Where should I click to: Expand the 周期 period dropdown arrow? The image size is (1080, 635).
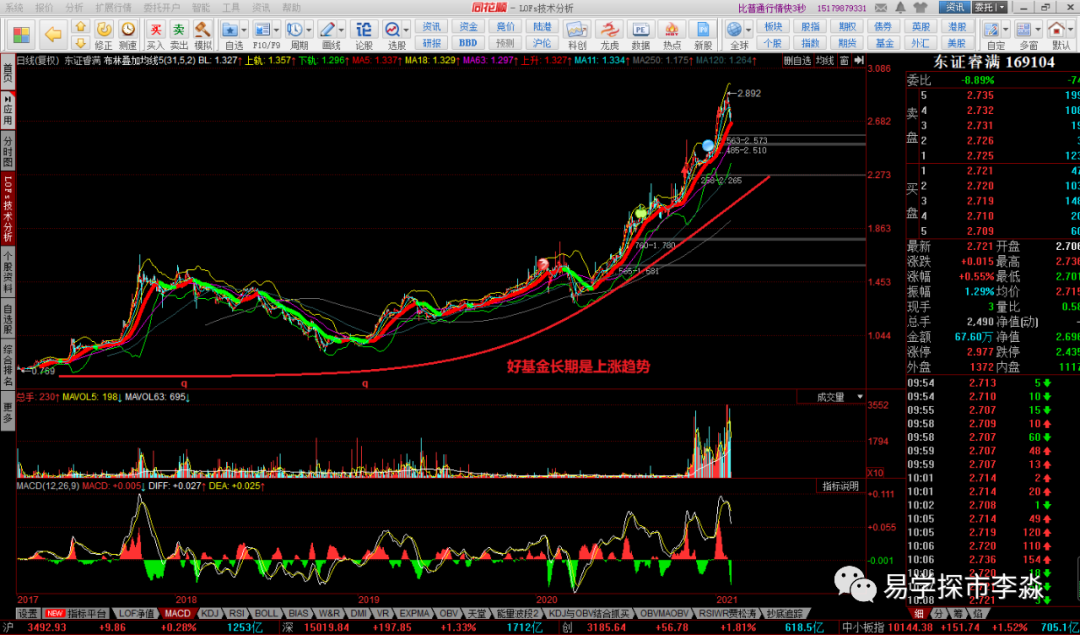[309, 30]
